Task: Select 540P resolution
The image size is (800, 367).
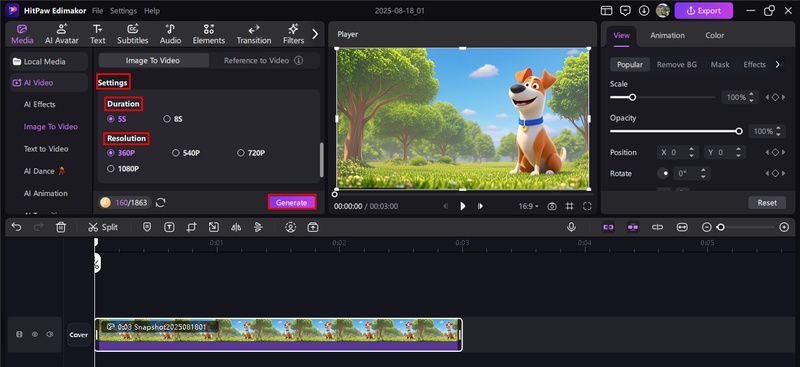Action: click(186, 153)
